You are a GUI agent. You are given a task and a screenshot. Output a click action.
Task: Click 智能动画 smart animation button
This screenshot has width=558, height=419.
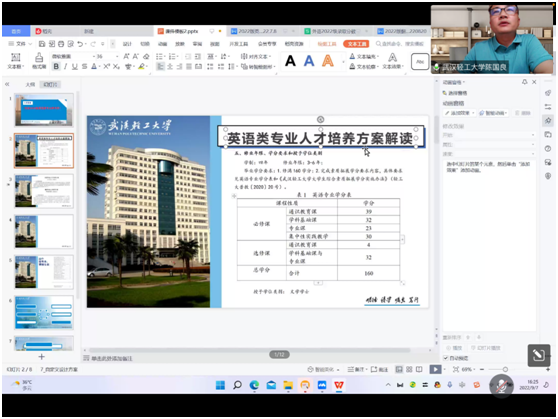494,113
